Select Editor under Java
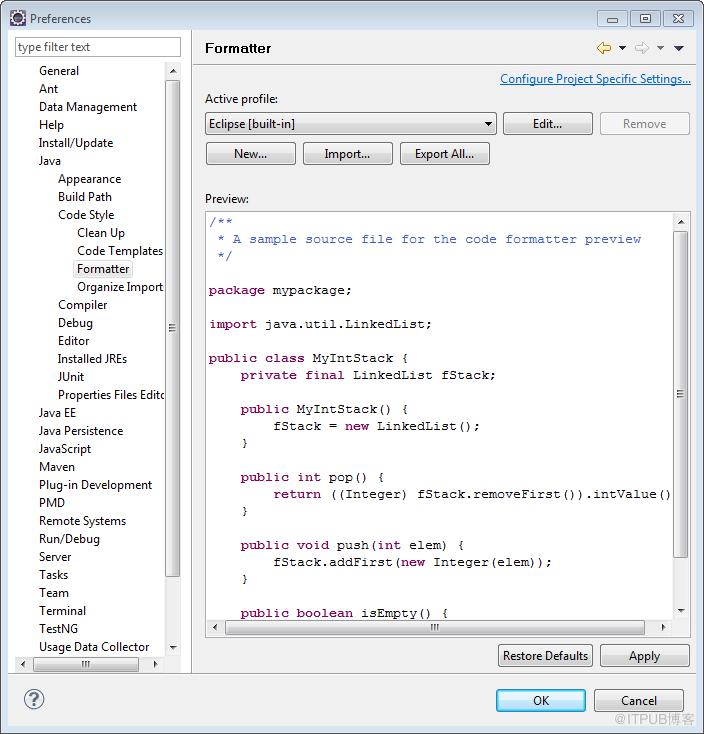 (x=73, y=341)
